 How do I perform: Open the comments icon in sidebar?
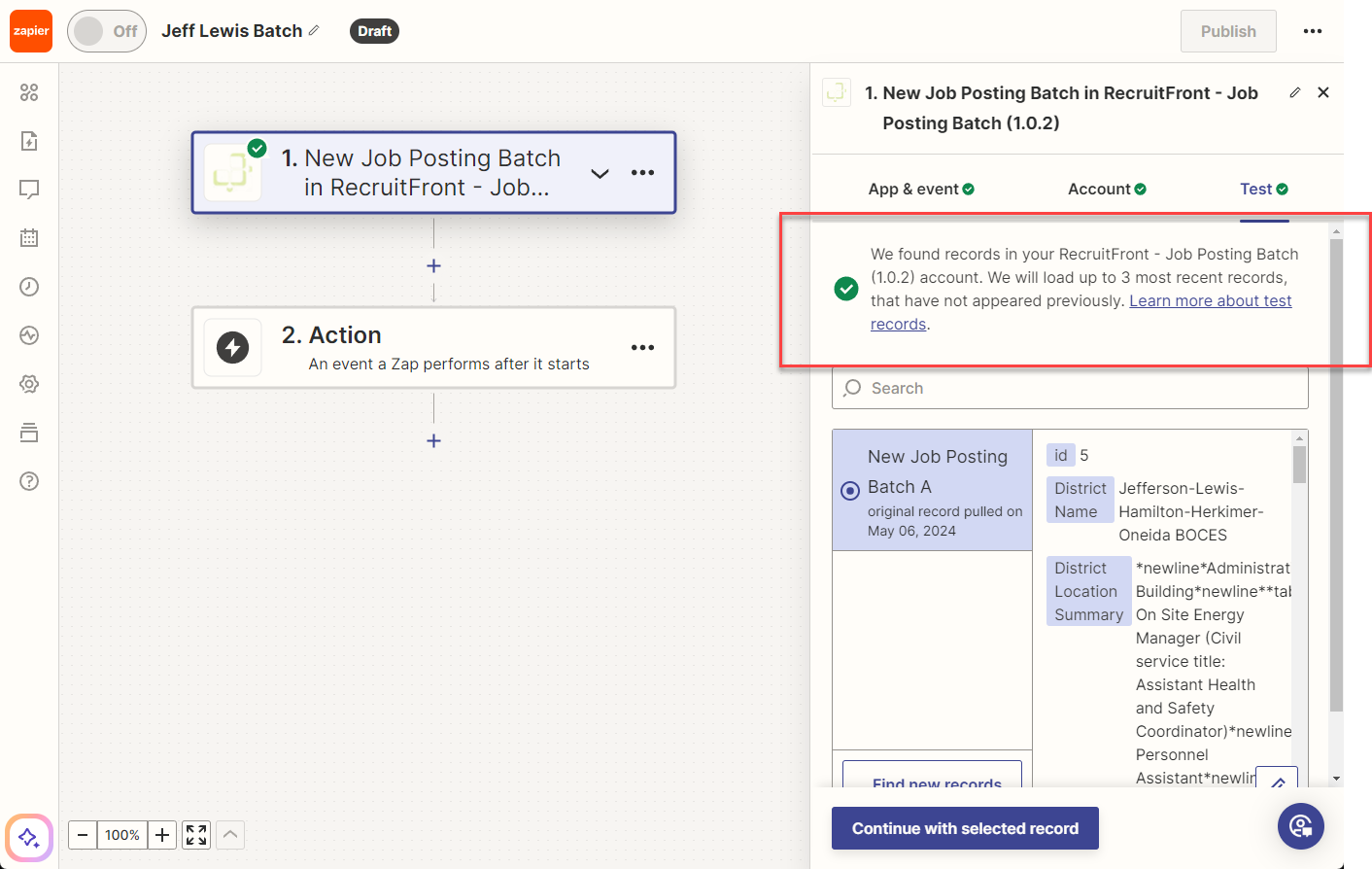(x=29, y=190)
